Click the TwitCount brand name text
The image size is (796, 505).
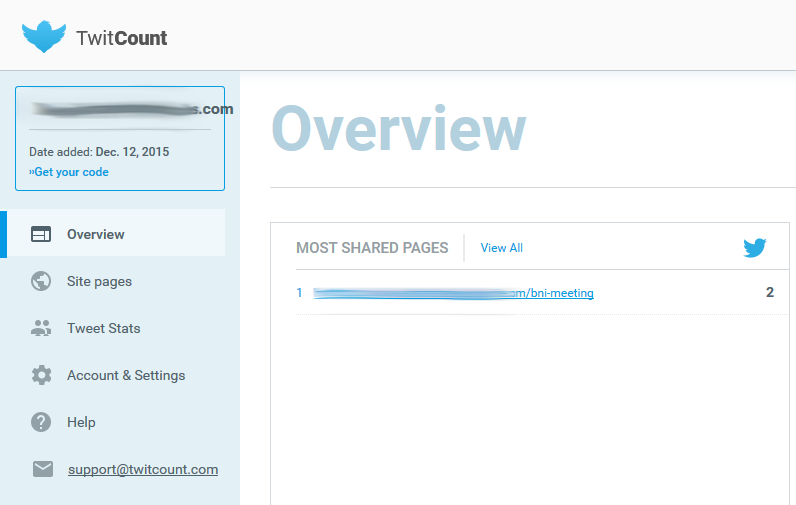tap(121, 38)
